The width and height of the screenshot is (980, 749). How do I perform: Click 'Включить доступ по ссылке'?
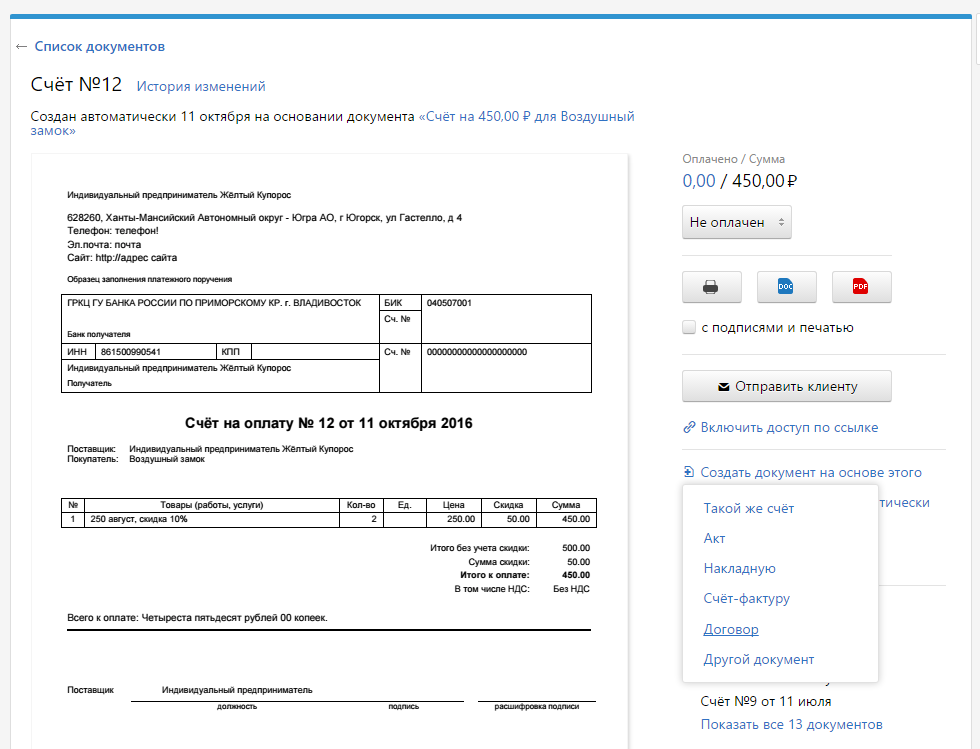[789, 427]
